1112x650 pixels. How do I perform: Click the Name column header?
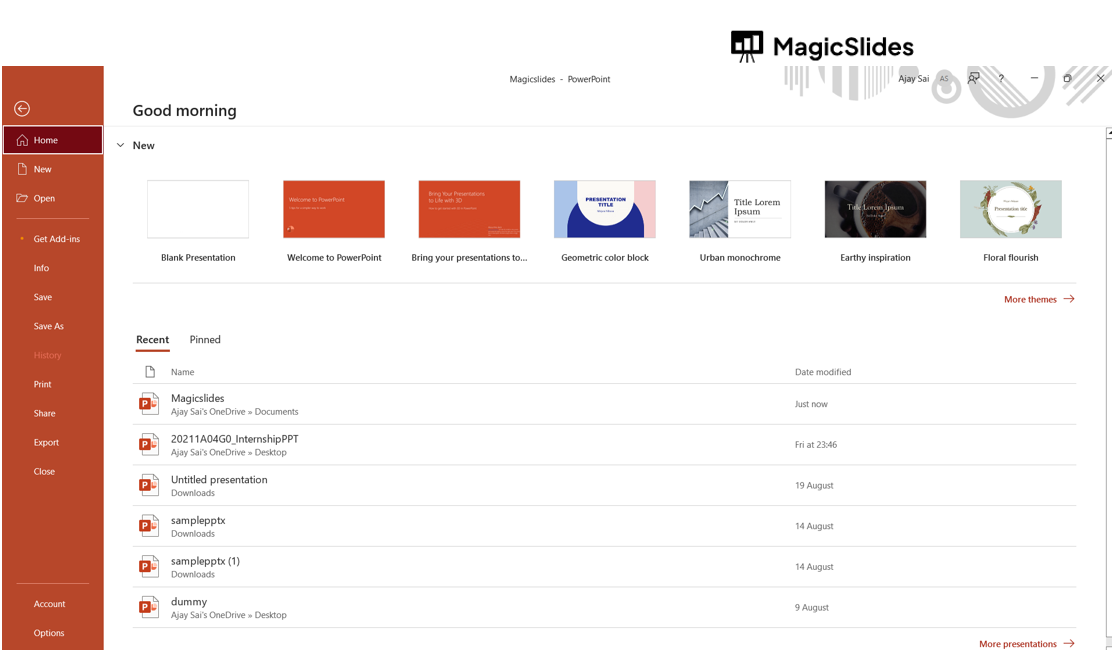pos(182,372)
